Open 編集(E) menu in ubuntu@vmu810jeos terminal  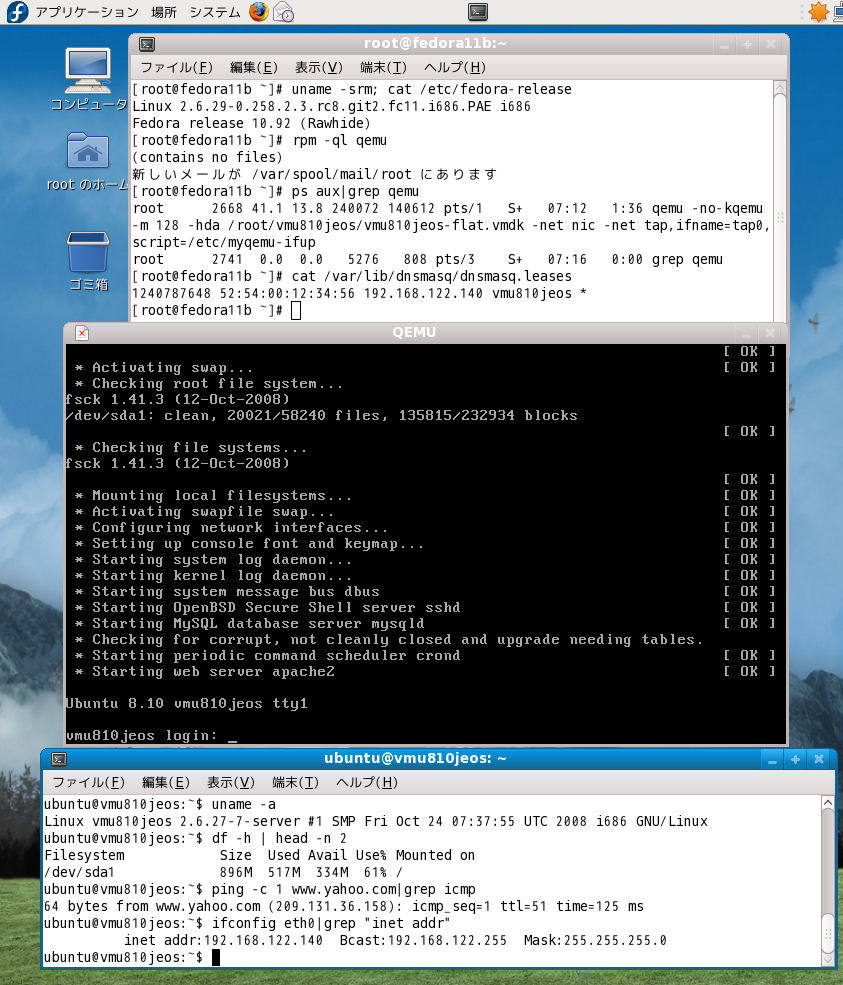[166, 782]
